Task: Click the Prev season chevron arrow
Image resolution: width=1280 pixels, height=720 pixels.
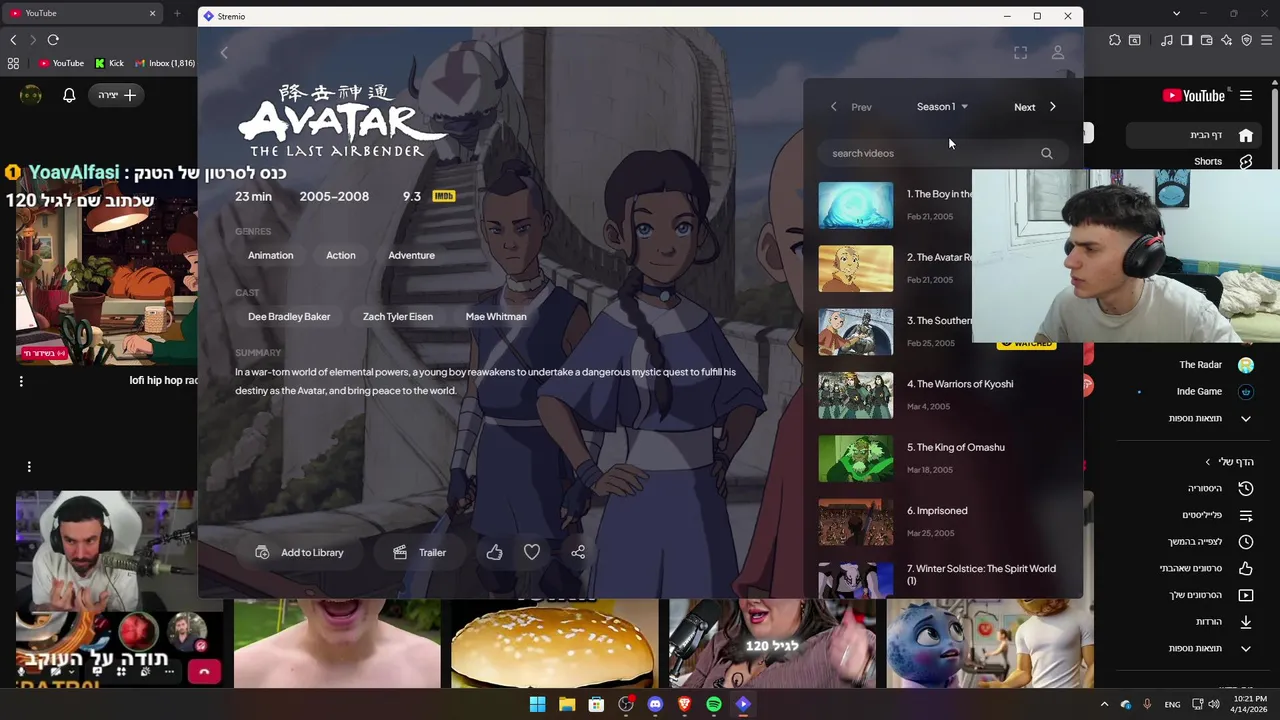Action: (x=834, y=107)
